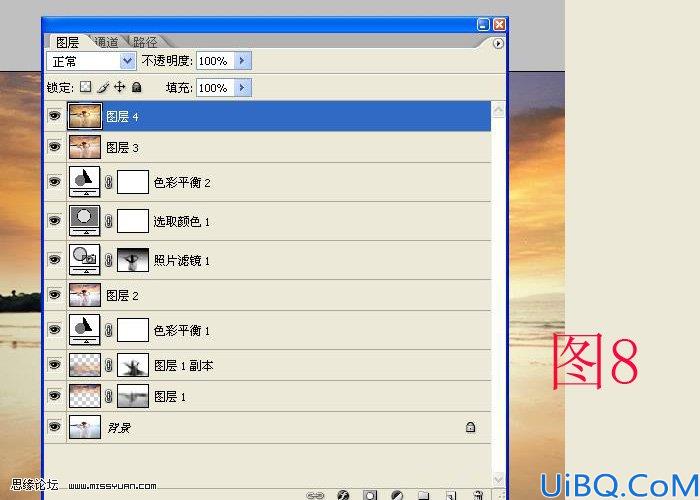Select white mask of 色彩平衡 1

pos(133,330)
